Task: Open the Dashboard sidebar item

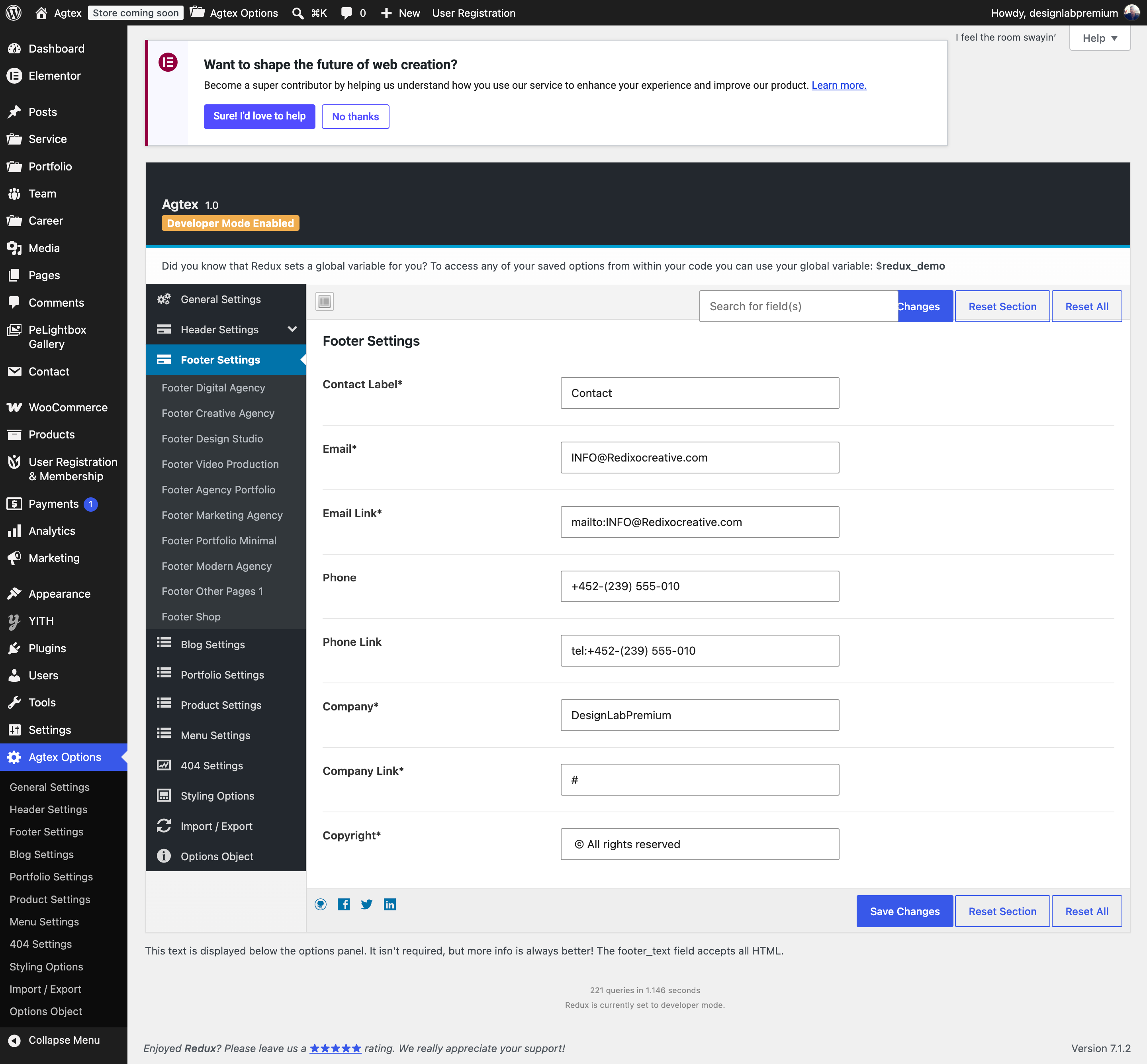Action: tap(63, 48)
